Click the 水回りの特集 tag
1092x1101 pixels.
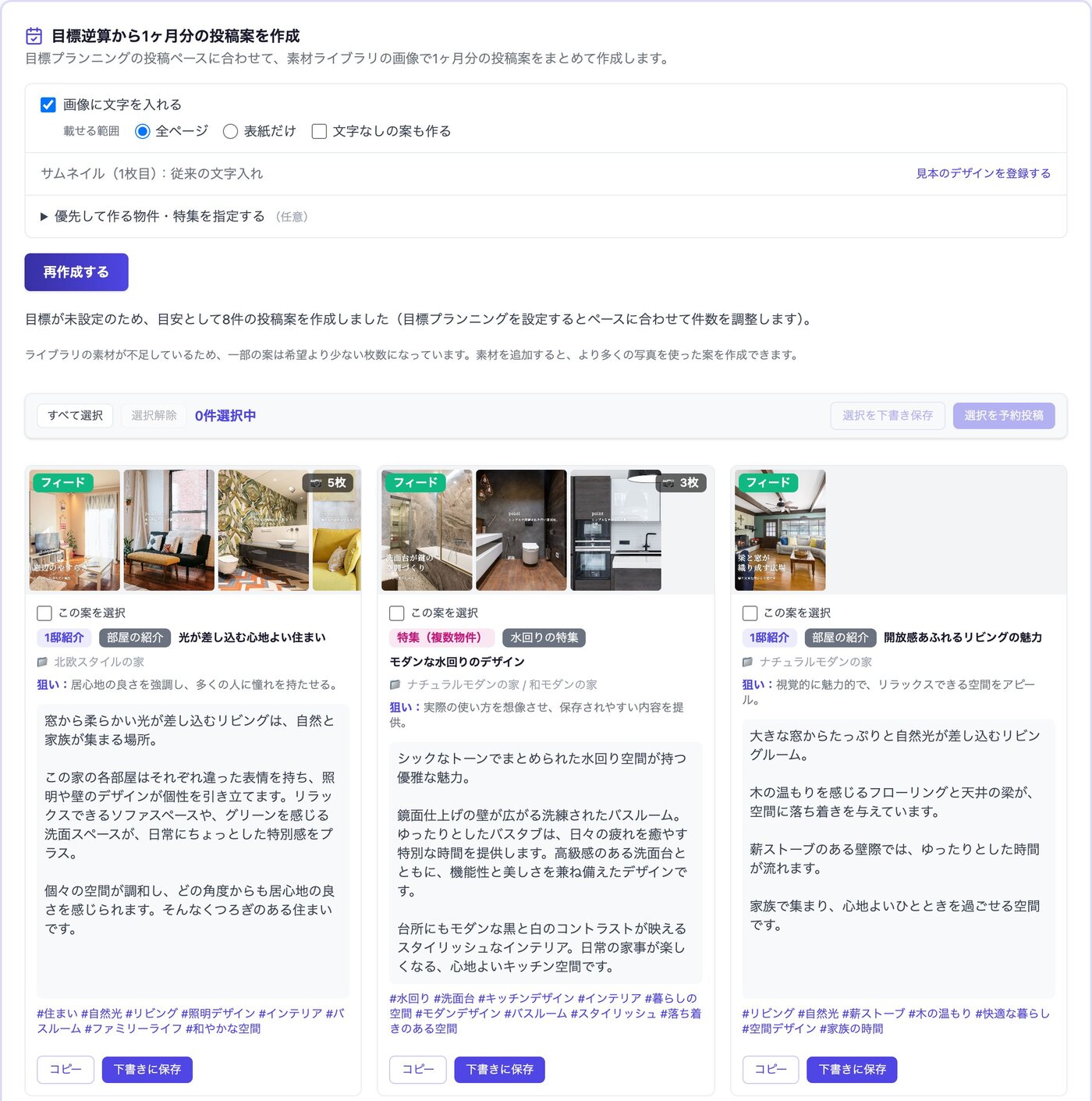(x=544, y=638)
